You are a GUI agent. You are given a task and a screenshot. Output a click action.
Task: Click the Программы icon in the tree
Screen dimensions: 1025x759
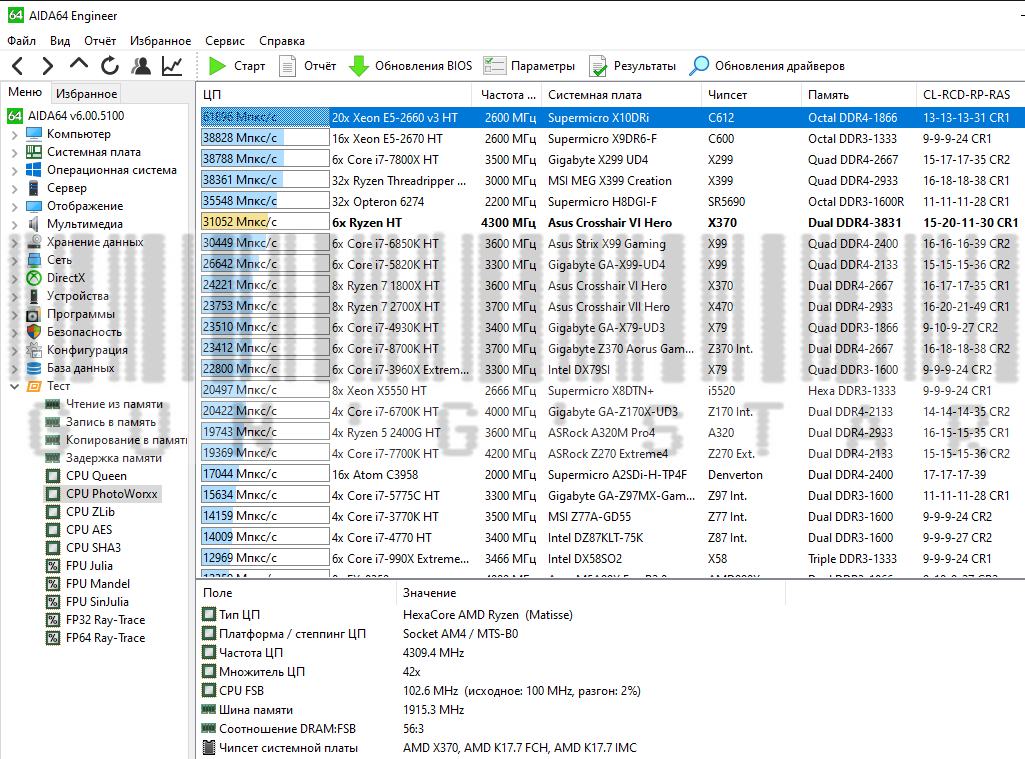[x=34, y=314]
